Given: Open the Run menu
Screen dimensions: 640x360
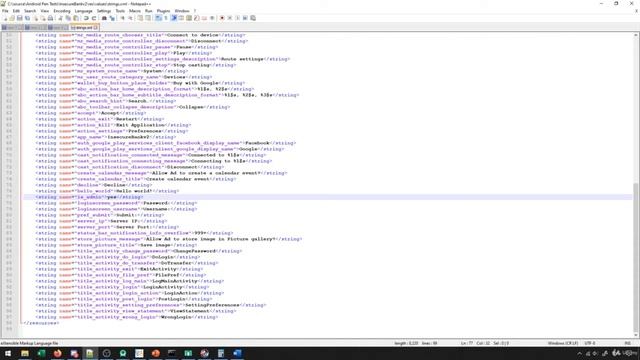Looking at the screenshot, I should (149, 11).
